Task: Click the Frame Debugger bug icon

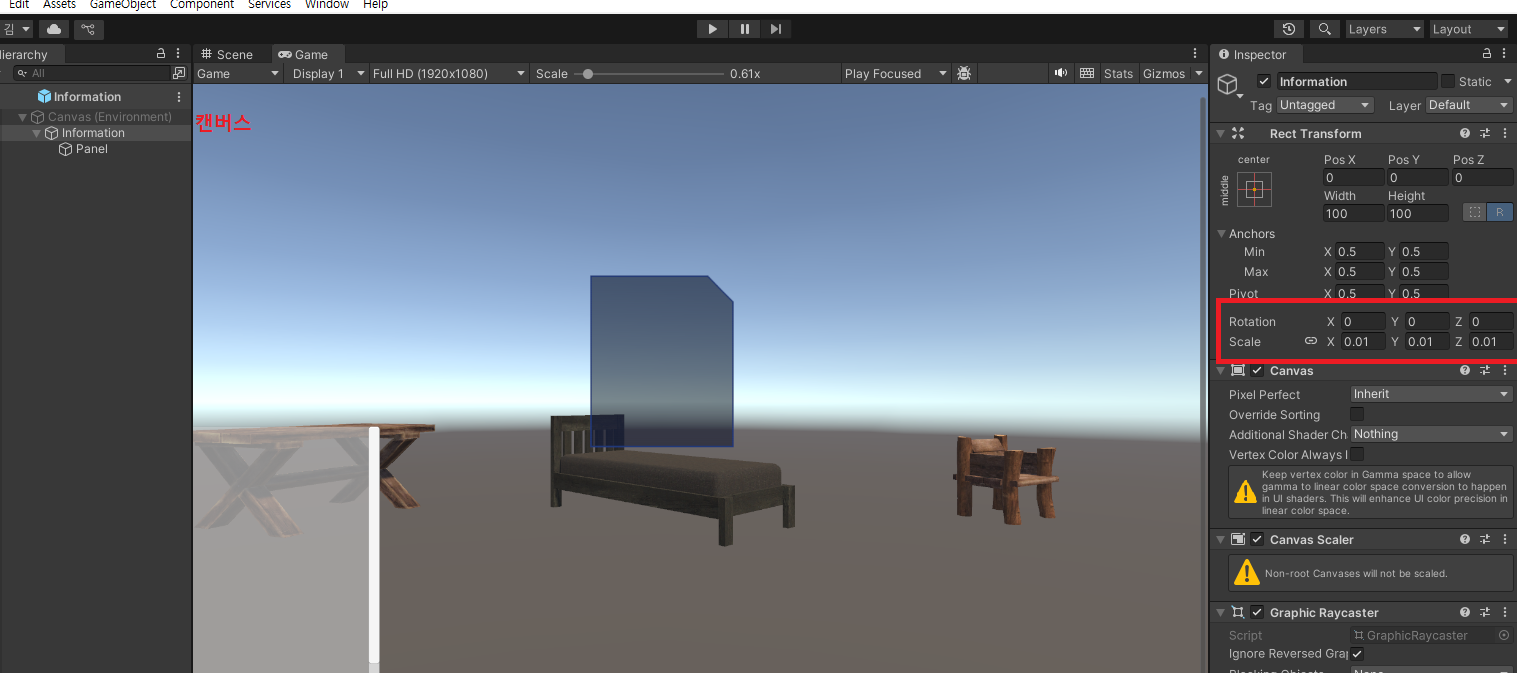Action: tap(964, 73)
